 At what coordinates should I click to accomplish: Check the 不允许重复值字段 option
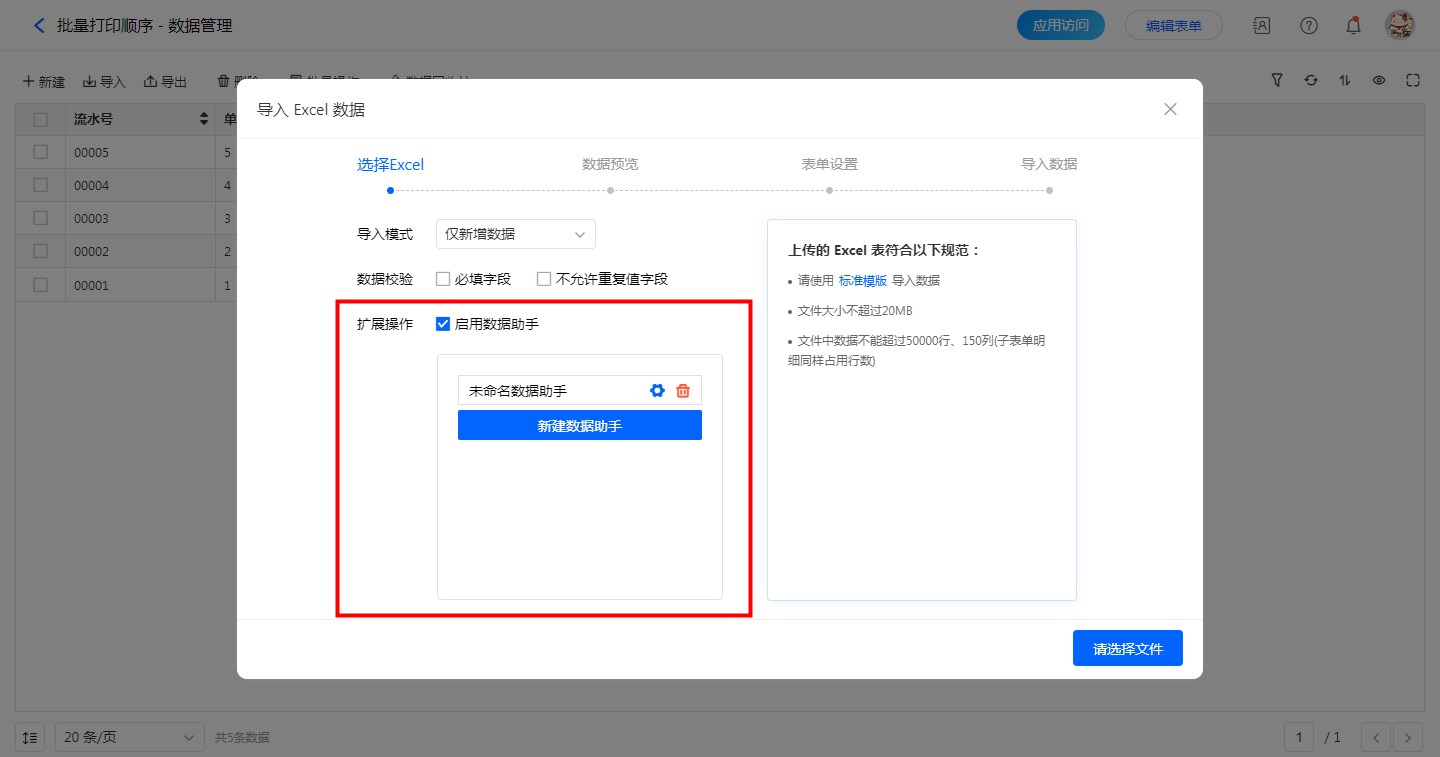[x=544, y=279]
